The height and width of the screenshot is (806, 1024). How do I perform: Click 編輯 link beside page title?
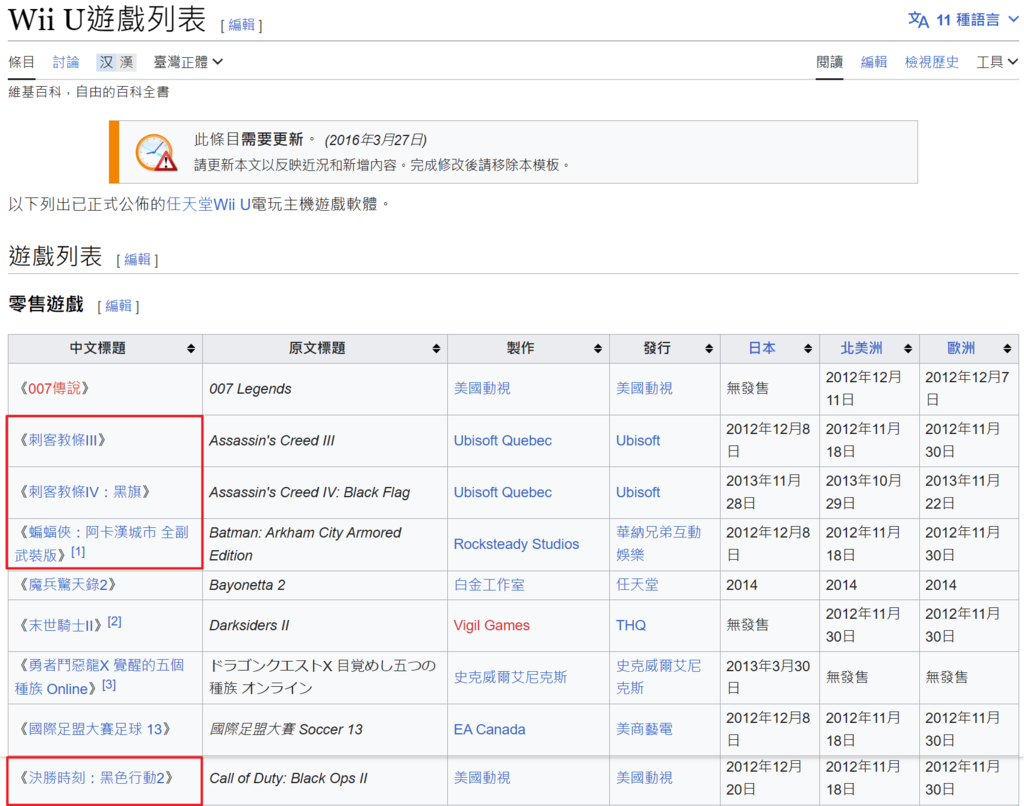(x=242, y=25)
